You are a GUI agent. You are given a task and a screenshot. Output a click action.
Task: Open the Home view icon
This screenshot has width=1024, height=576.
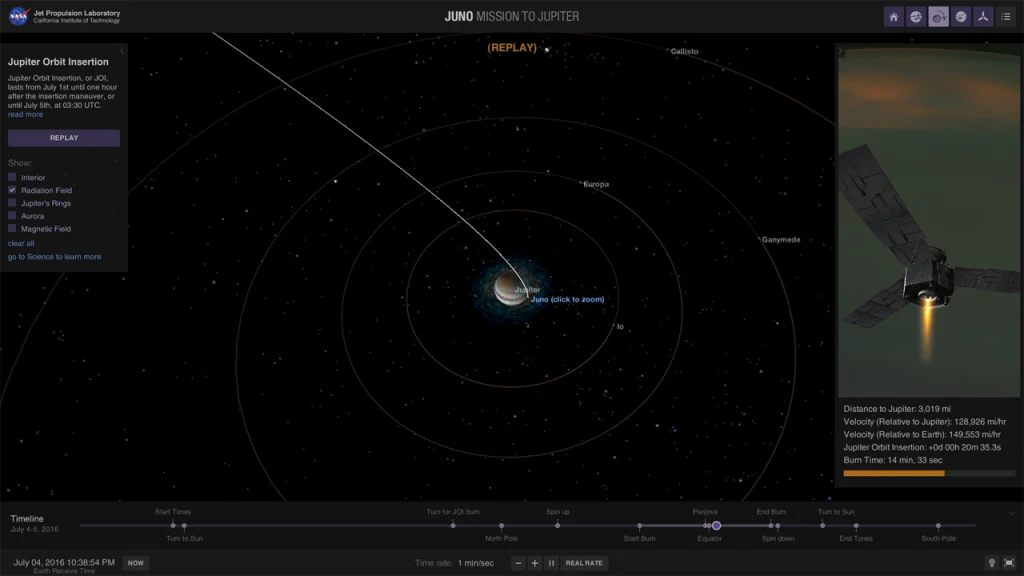coord(893,16)
